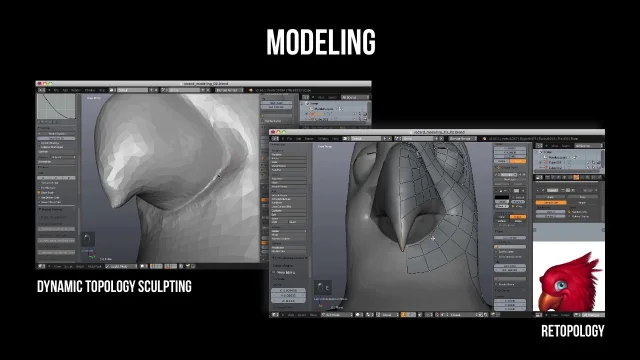Open the Edit Mode selector in retopology viewport header
Viewport: 640px width, 360px height.
(337, 315)
